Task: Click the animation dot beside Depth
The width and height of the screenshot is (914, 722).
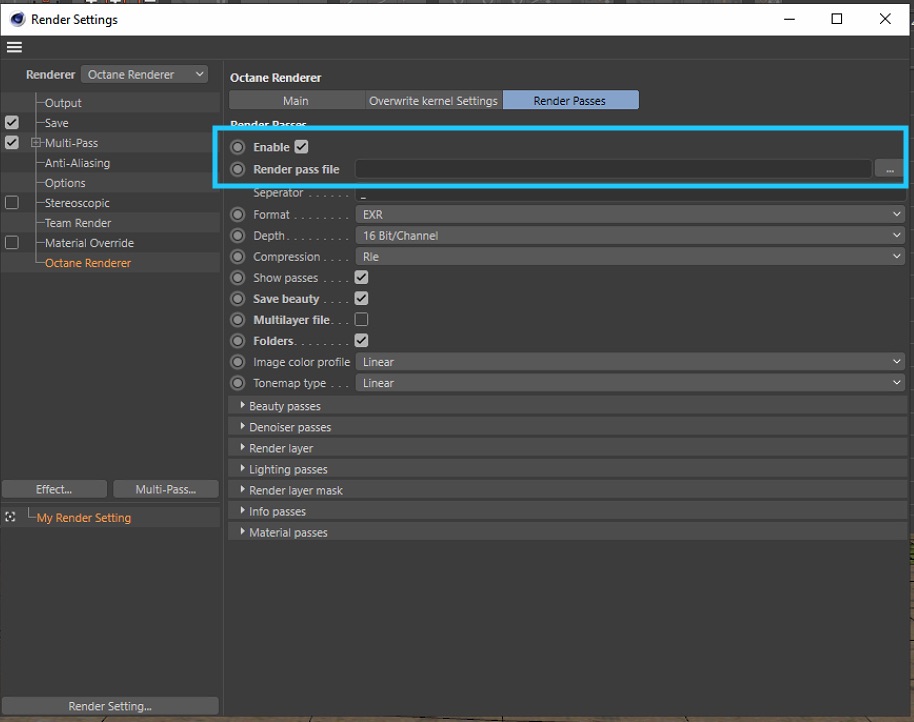Action: coord(238,235)
